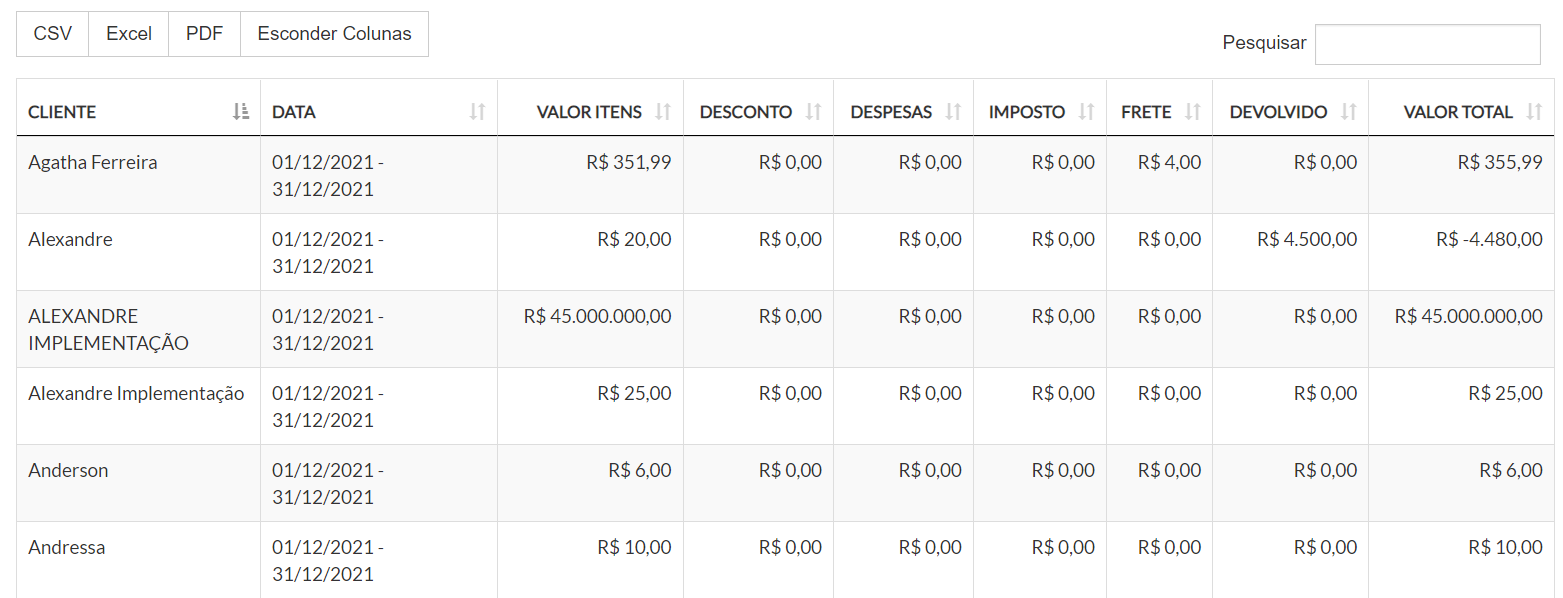Download the report as PDF

tap(204, 34)
